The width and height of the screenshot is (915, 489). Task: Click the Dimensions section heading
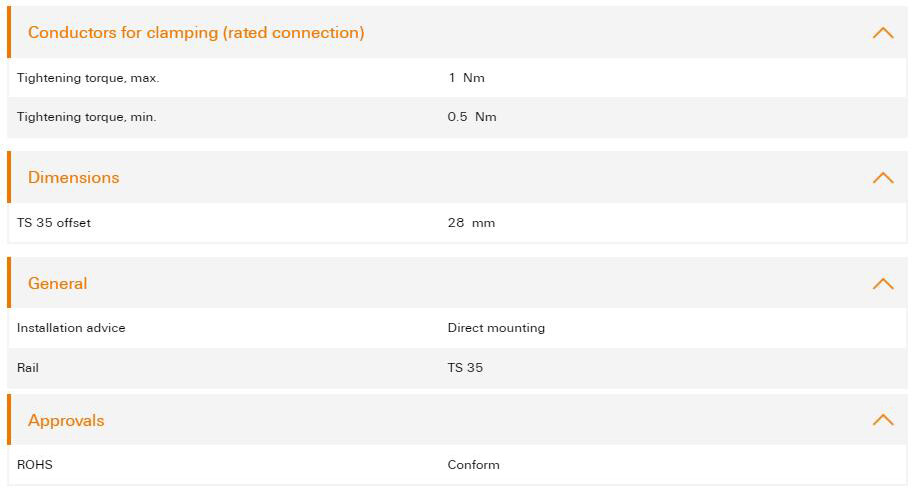pos(74,178)
